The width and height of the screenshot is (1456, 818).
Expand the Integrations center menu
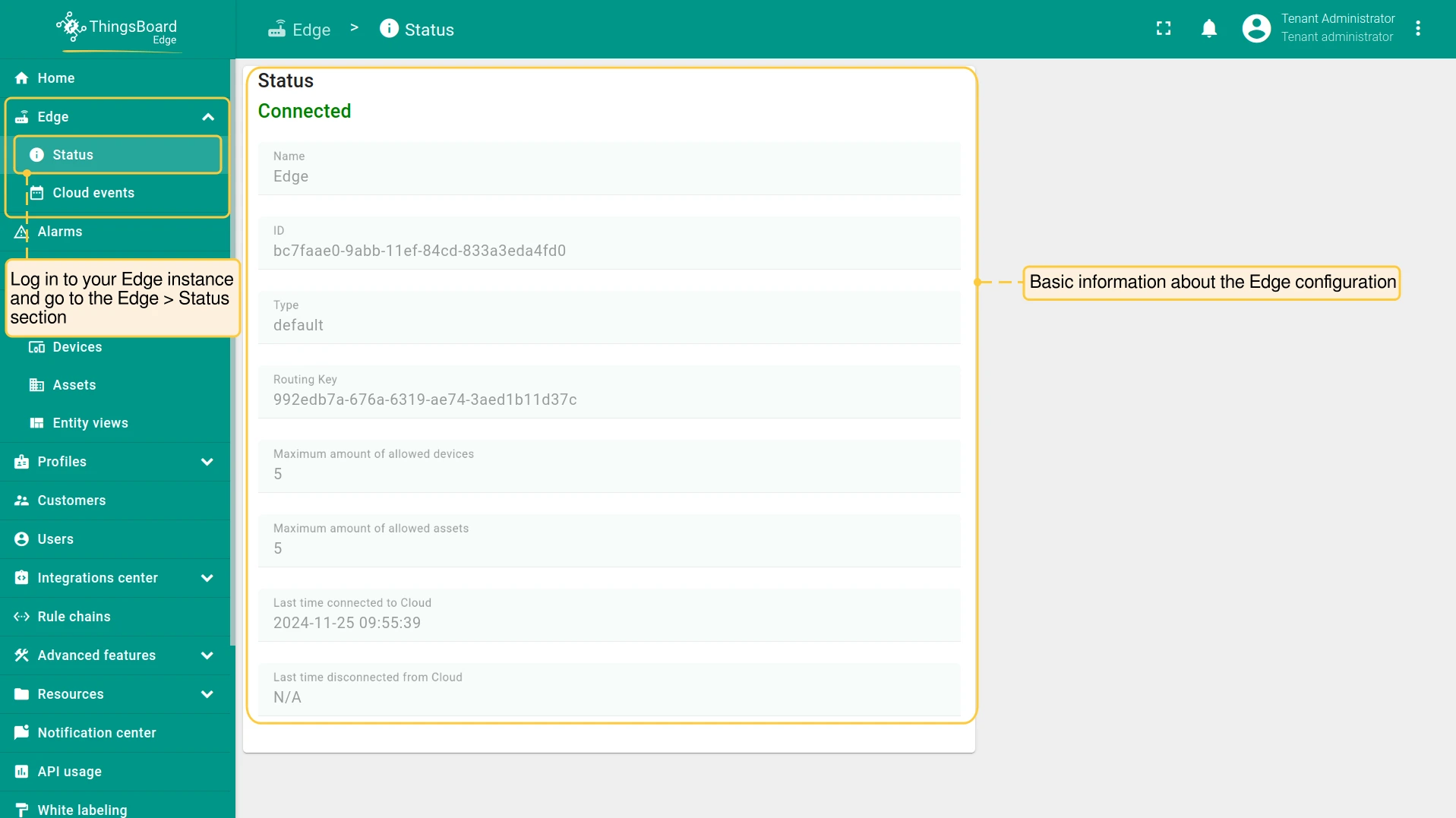click(x=207, y=578)
